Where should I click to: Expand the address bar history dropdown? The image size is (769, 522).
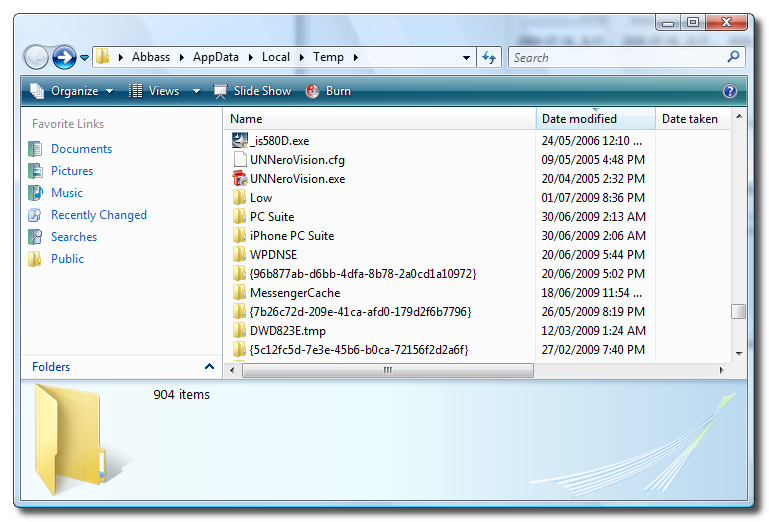coord(467,58)
